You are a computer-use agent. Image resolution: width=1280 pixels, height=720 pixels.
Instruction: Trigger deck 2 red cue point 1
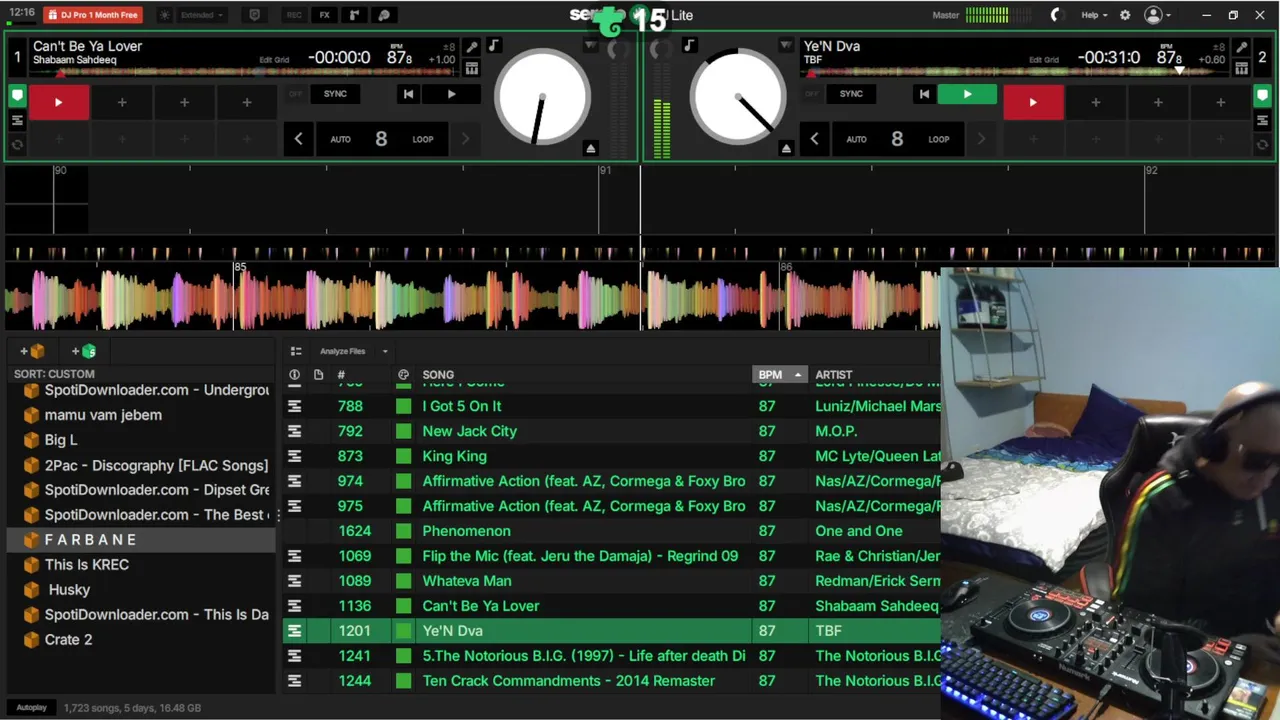[1033, 102]
